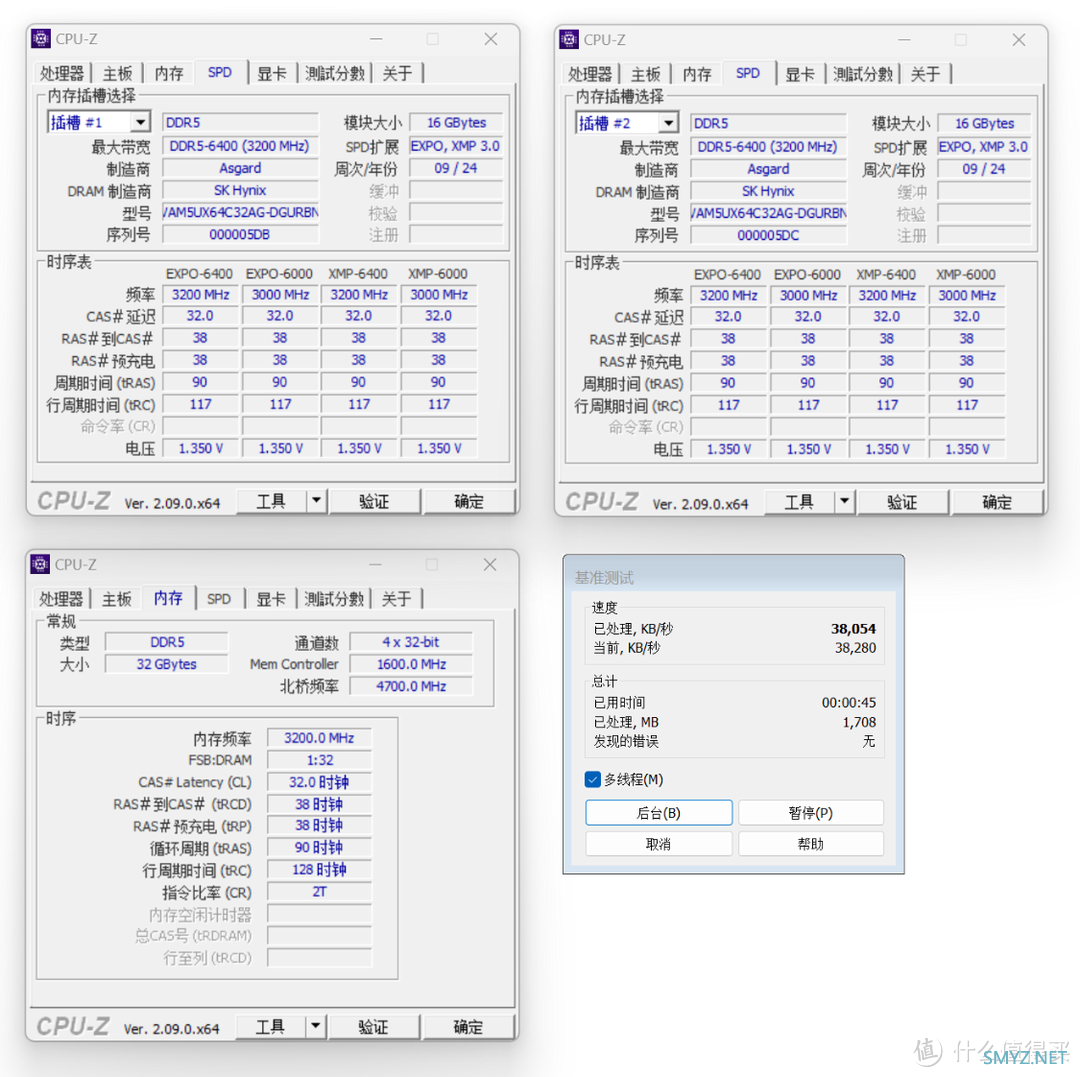Click 已处理 speed value 38,054
Image resolution: width=1080 pixels, height=1077 pixels.
click(853, 628)
